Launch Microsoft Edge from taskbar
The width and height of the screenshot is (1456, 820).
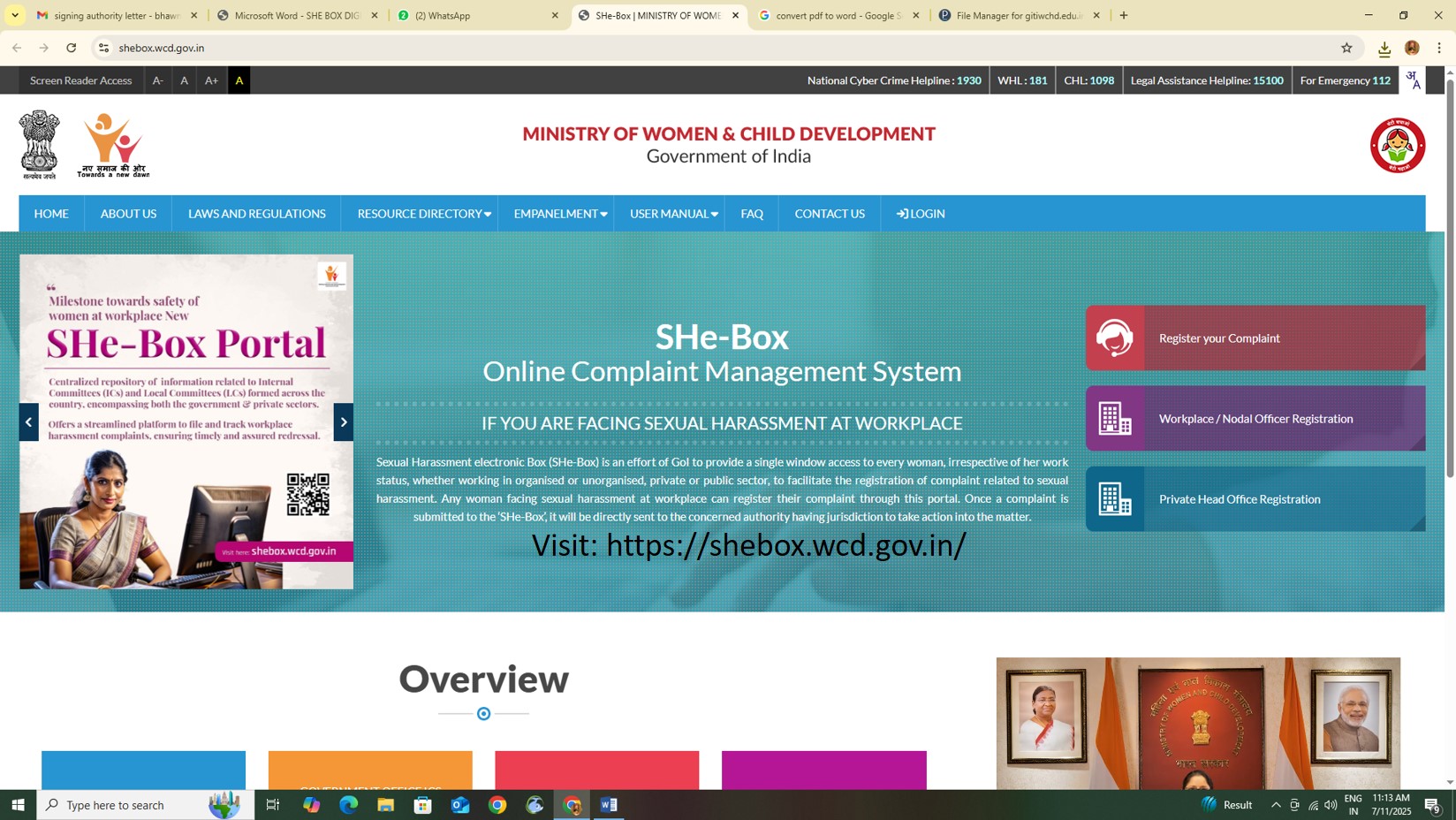tap(348, 805)
